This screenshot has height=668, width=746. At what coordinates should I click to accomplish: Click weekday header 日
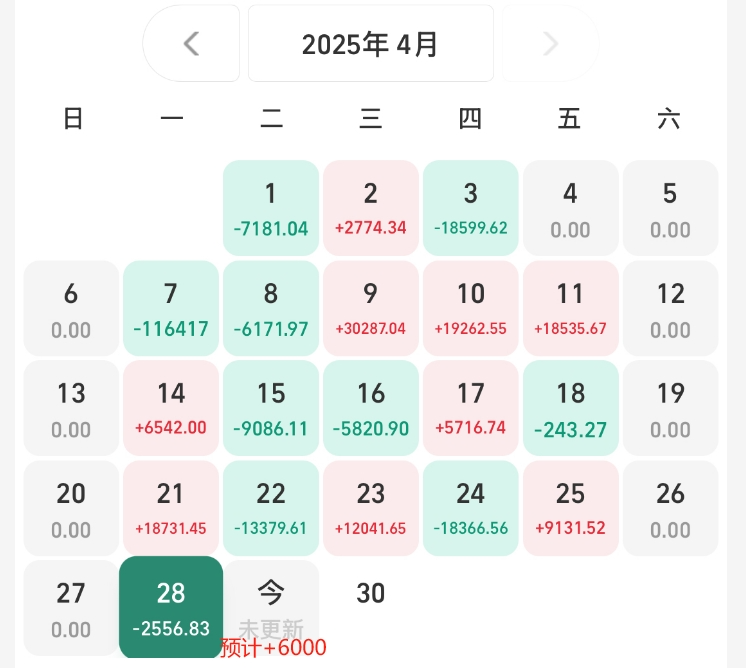coord(73,118)
